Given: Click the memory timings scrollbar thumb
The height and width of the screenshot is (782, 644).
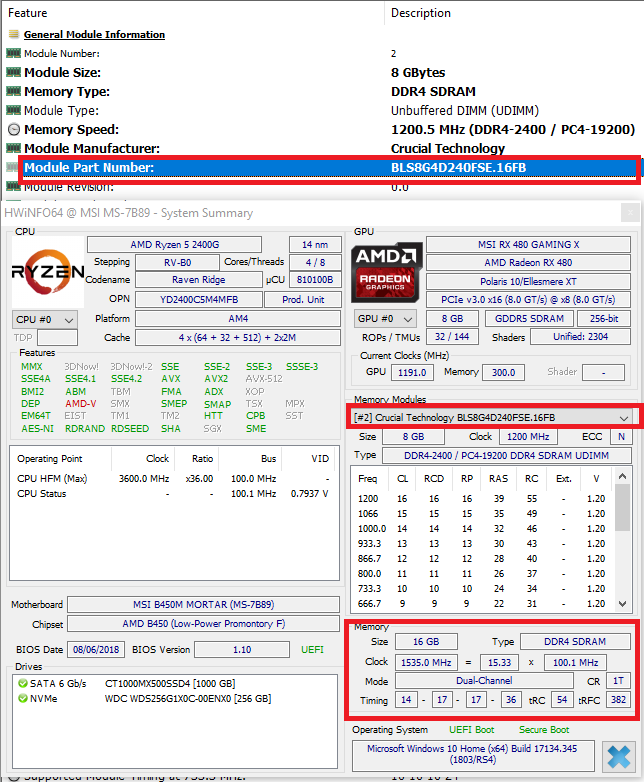Looking at the screenshot, I should tap(623, 508).
